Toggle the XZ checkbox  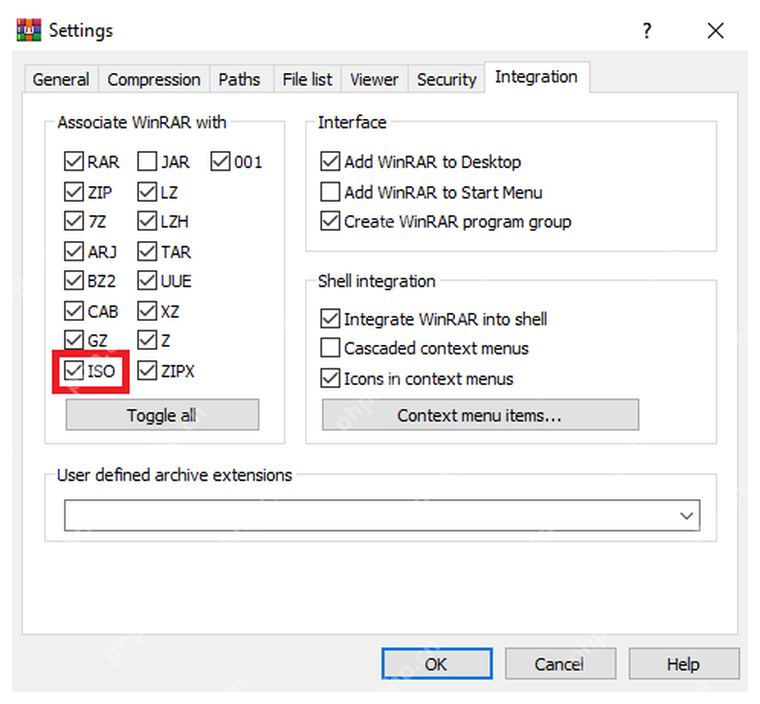[x=147, y=311]
